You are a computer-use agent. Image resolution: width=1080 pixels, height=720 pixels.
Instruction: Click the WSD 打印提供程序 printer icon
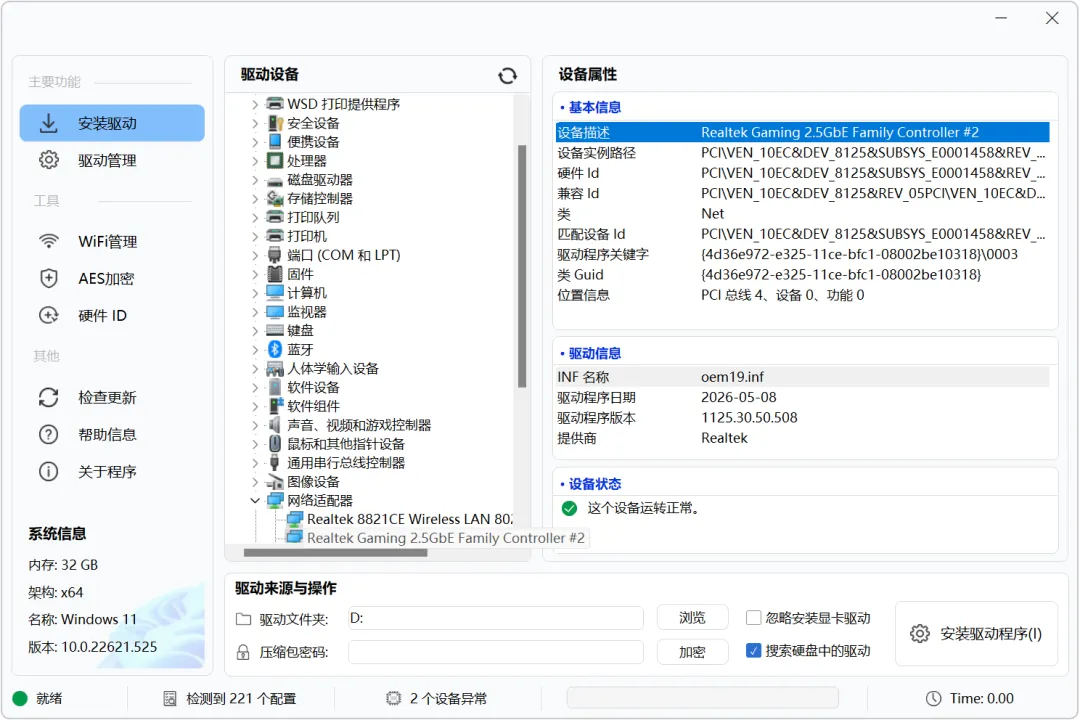click(x=275, y=104)
